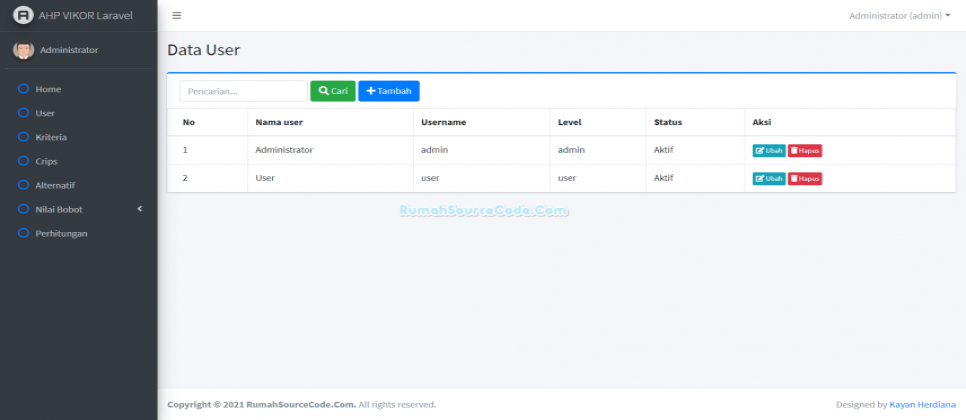
Task: Click the blue Tambah button
Action: click(389, 91)
